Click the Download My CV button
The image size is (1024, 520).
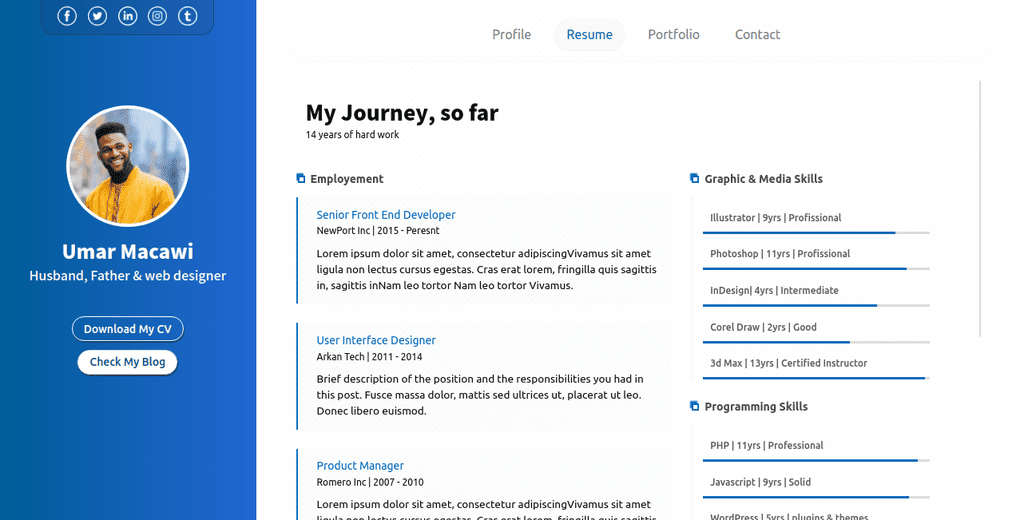pos(127,329)
